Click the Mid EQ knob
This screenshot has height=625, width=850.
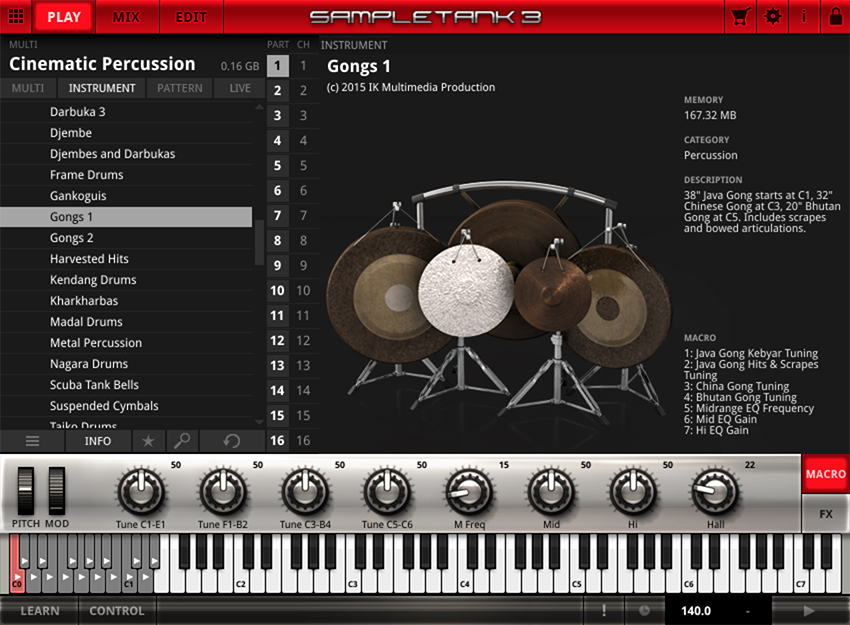click(551, 493)
